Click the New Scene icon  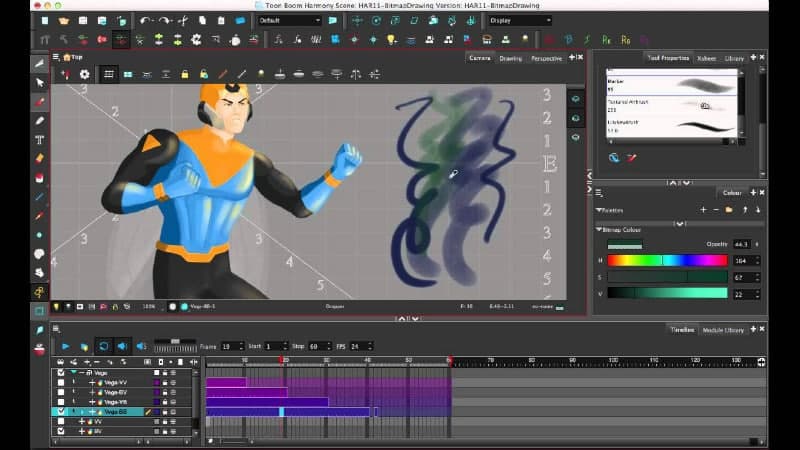45,20
